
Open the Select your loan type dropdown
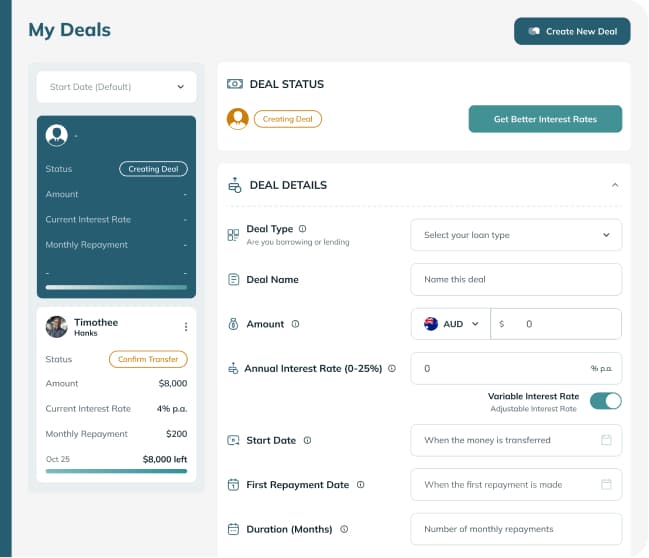[x=516, y=235]
